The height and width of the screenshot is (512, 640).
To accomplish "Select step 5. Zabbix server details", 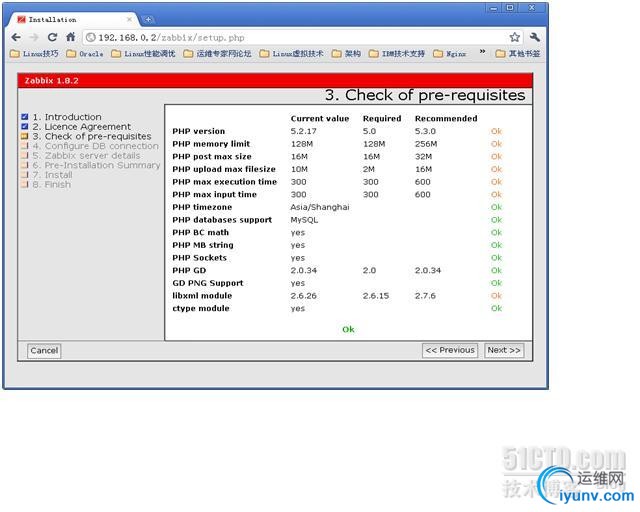I will coord(86,156).
